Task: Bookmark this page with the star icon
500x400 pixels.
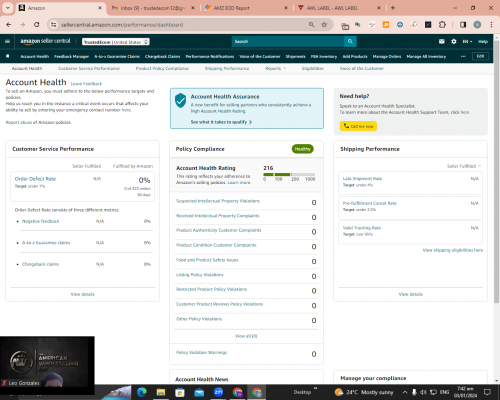Action: (x=324, y=25)
